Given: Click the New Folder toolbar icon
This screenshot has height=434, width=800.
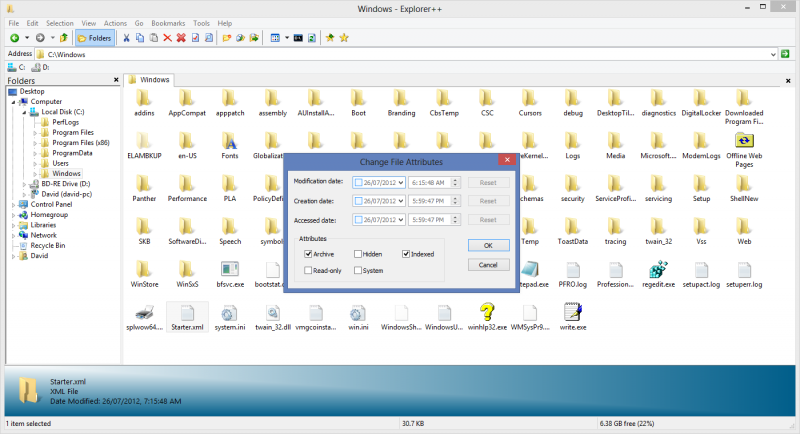Looking at the screenshot, I should coord(227,38).
